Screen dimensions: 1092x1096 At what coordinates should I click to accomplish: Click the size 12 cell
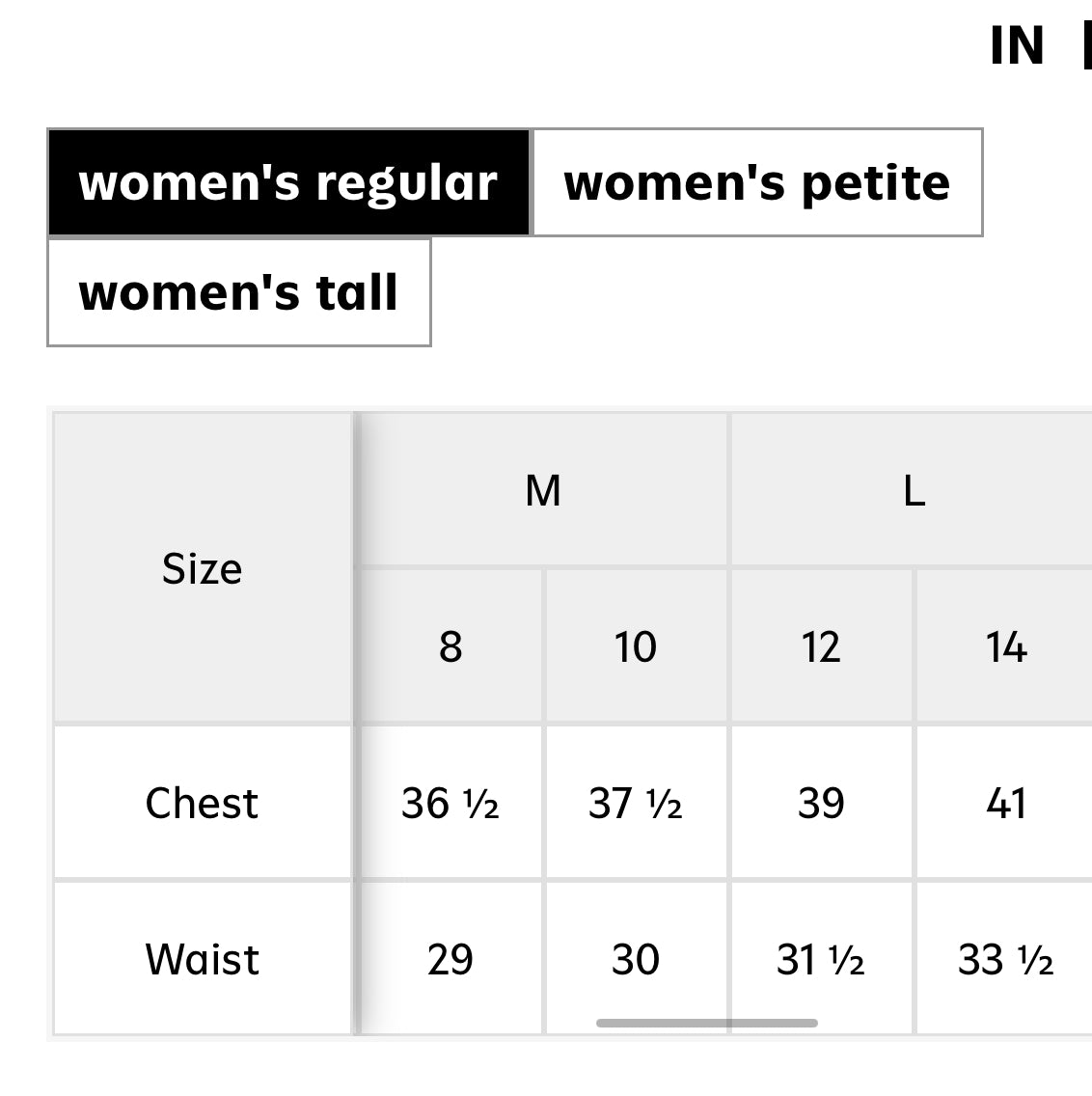(x=821, y=646)
